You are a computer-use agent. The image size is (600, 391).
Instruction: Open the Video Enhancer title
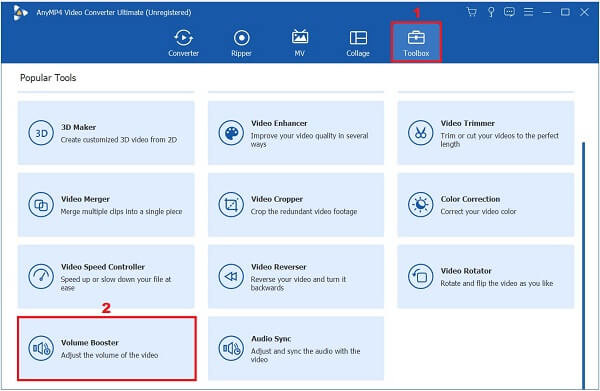279,123
